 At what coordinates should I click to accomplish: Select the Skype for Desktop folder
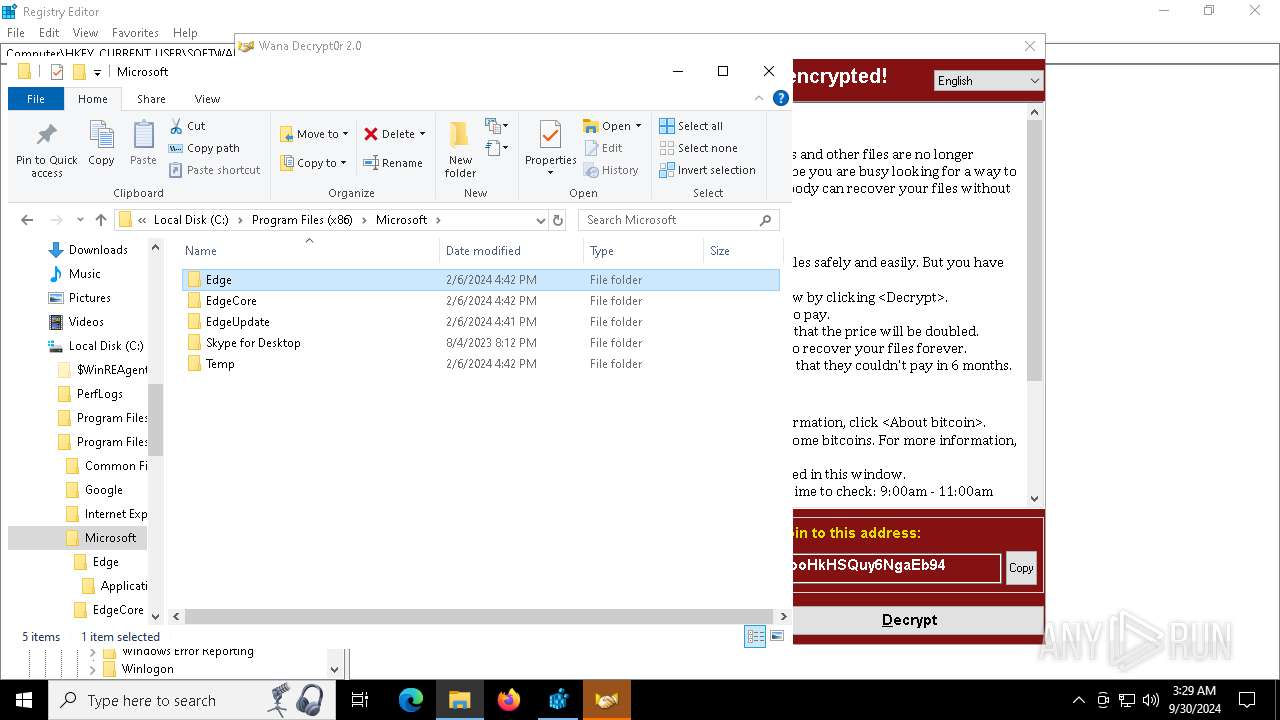tap(480, 343)
